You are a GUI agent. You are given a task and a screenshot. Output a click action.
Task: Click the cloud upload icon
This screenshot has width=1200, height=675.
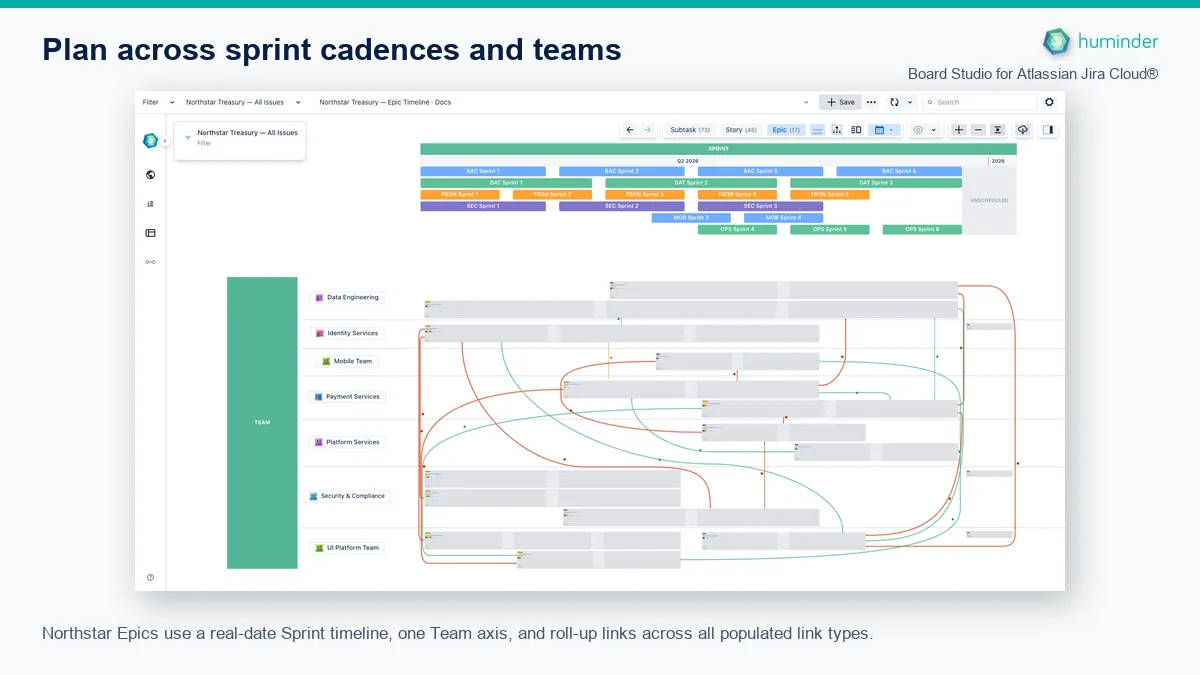click(x=1023, y=130)
